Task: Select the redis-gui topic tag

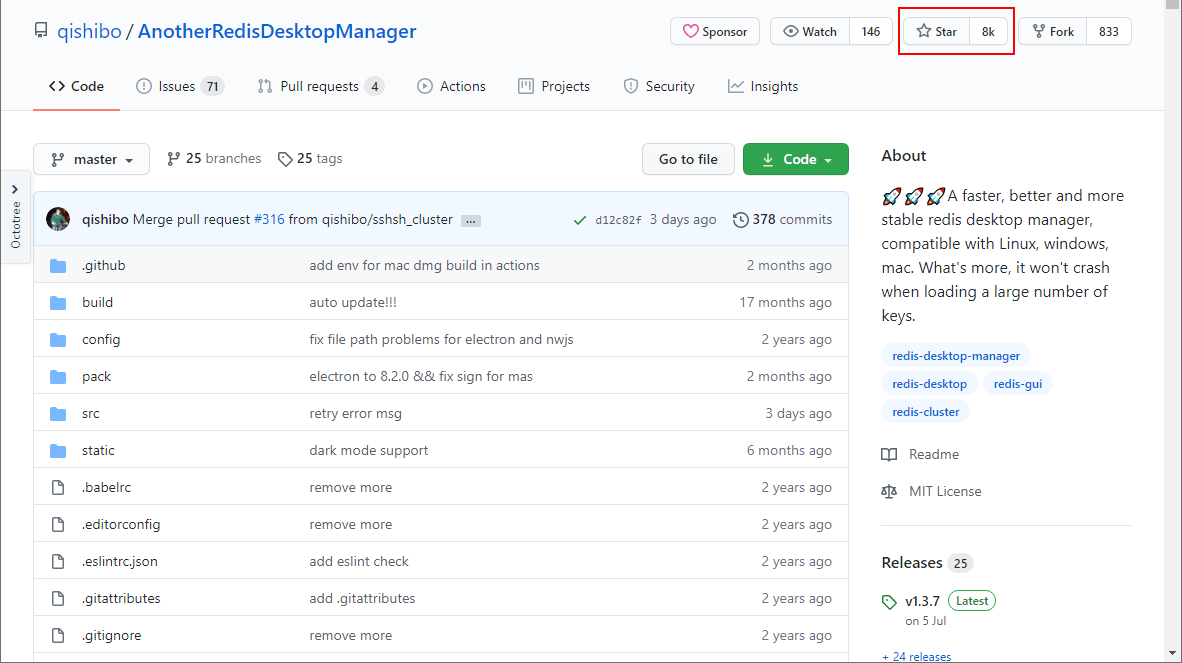Action: [1018, 383]
